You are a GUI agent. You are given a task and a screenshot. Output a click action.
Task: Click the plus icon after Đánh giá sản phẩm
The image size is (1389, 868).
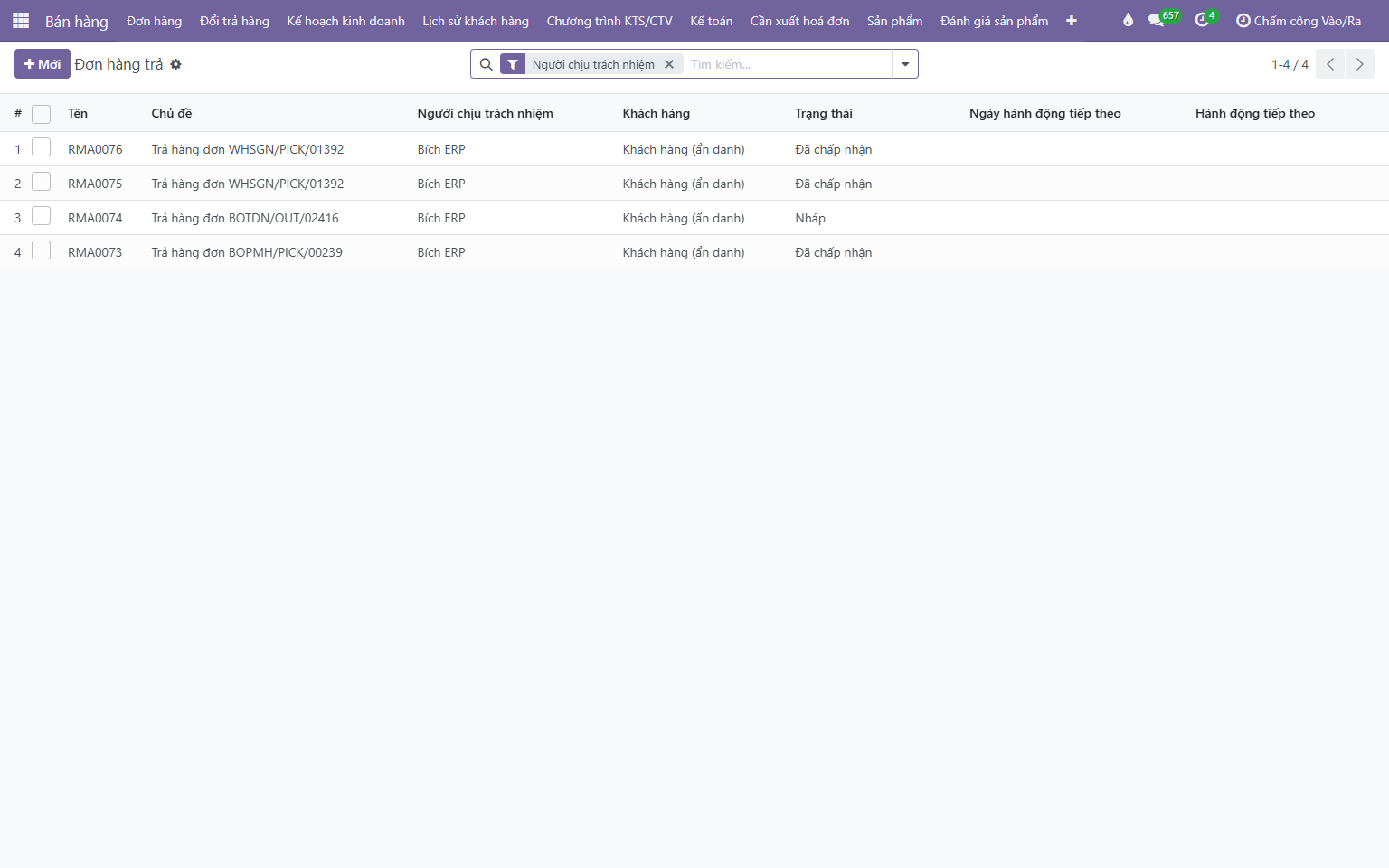pyautogui.click(x=1072, y=21)
